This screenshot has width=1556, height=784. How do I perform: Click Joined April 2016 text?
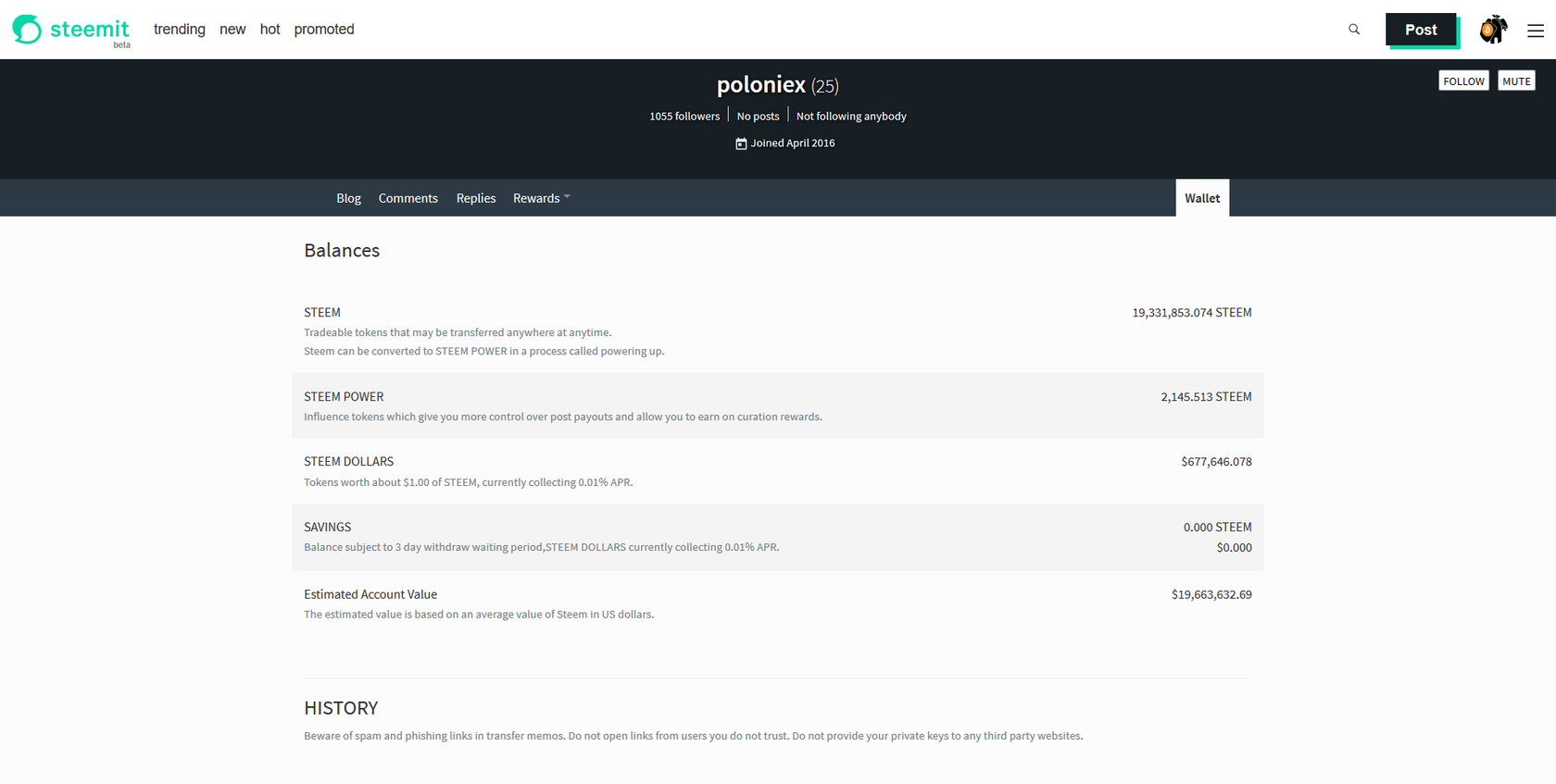793,143
